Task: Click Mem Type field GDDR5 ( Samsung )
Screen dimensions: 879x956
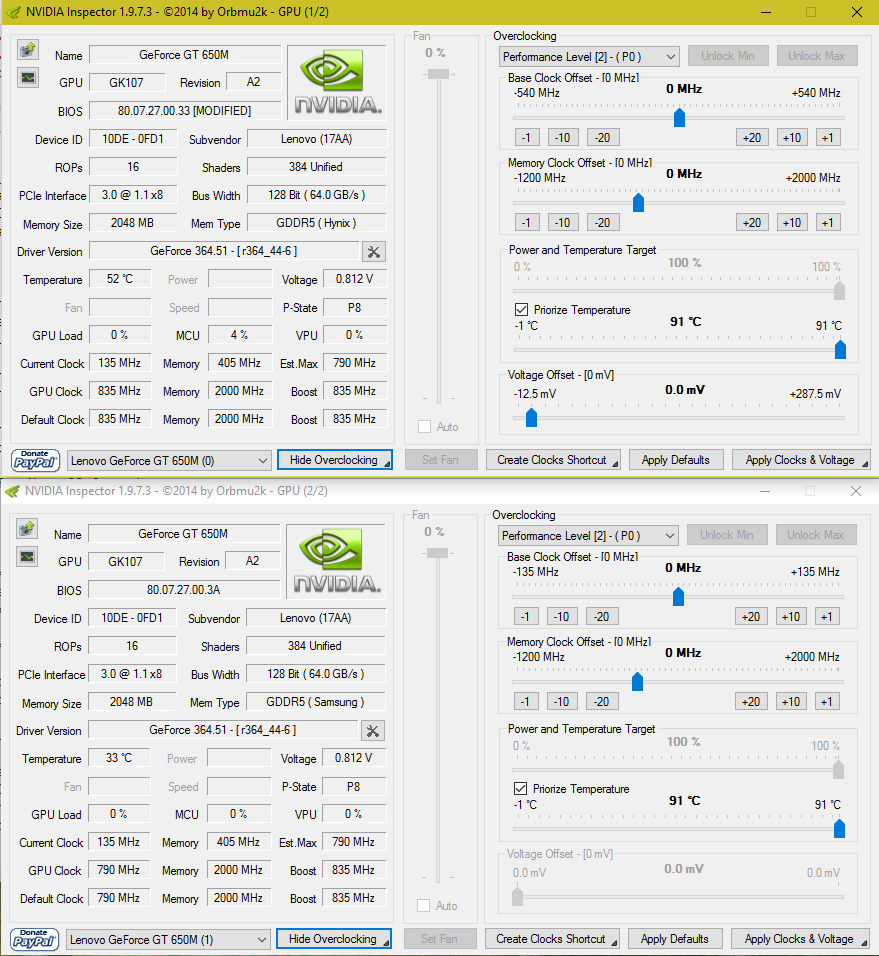Action: pos(315,702)
